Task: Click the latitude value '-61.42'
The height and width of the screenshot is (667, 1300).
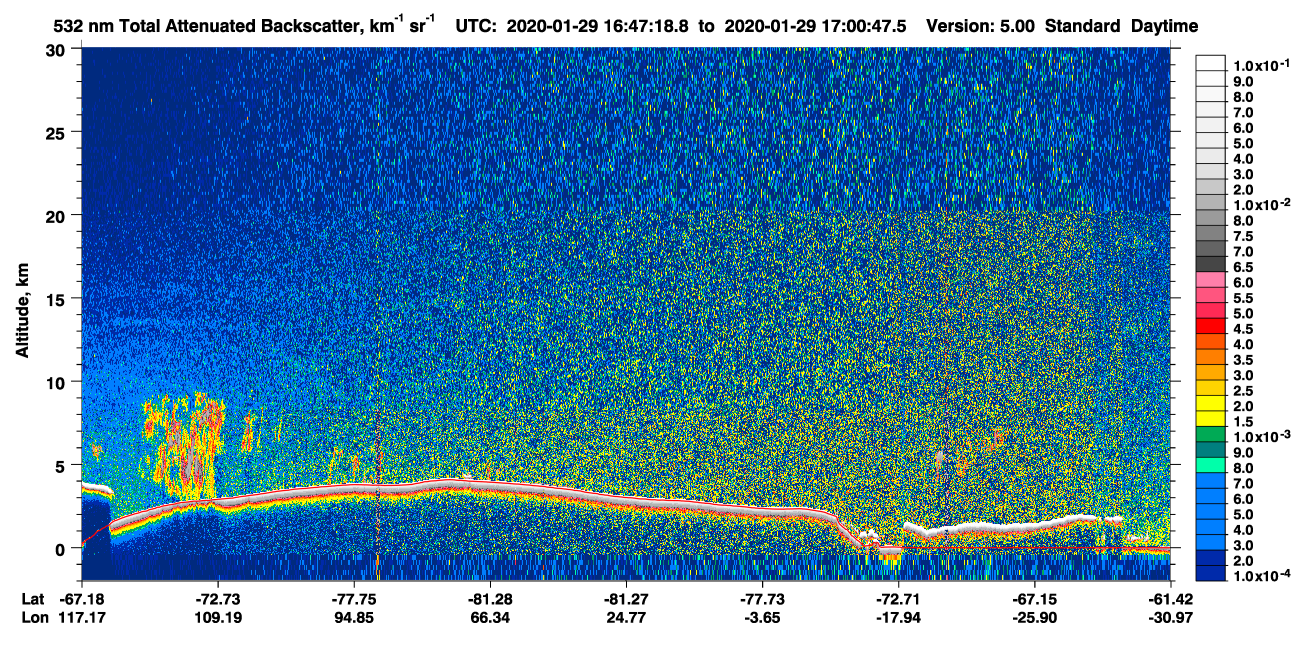Action: 1171,598
